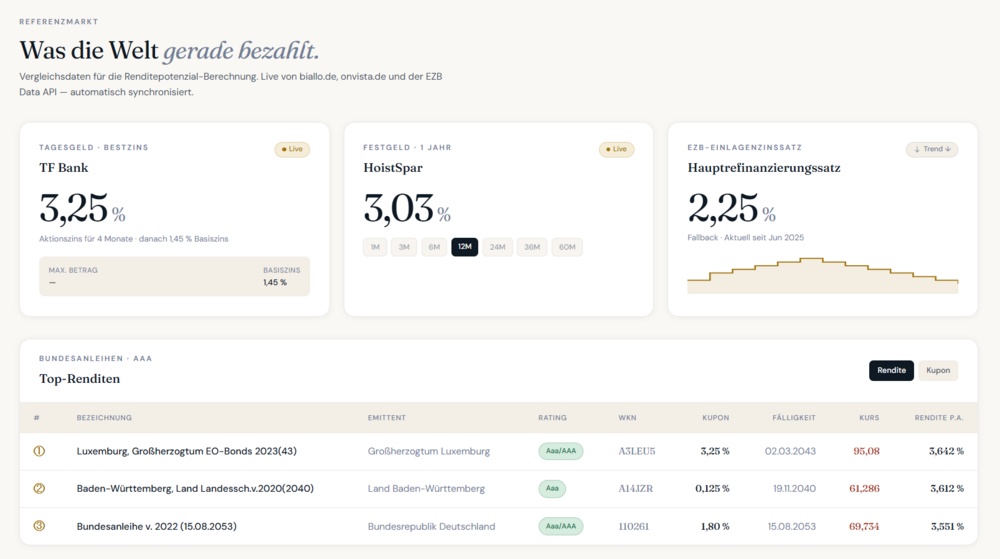Click Kurs value 69,734

click(864, 526)
